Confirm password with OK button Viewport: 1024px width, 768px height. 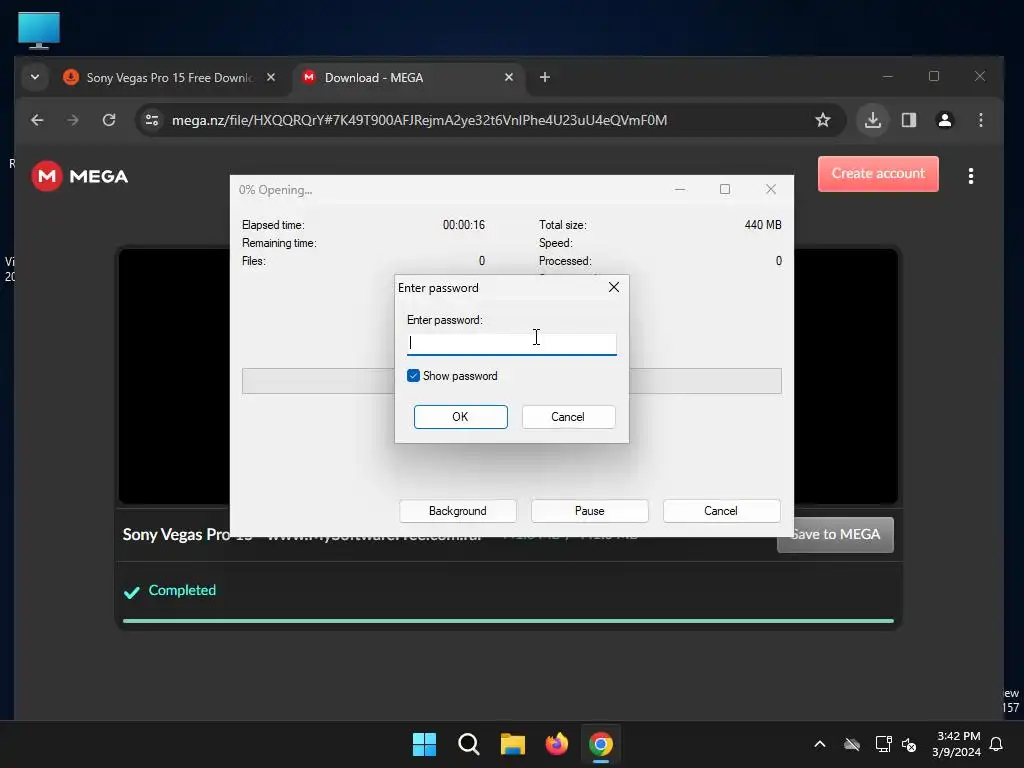(460, 417)
